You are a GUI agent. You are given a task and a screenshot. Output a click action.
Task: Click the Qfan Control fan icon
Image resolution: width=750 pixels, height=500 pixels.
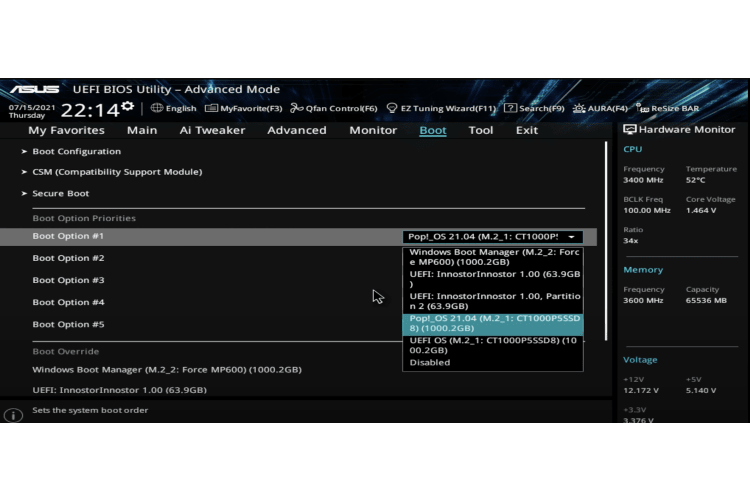pyautogui.click(x=297, y=108)
